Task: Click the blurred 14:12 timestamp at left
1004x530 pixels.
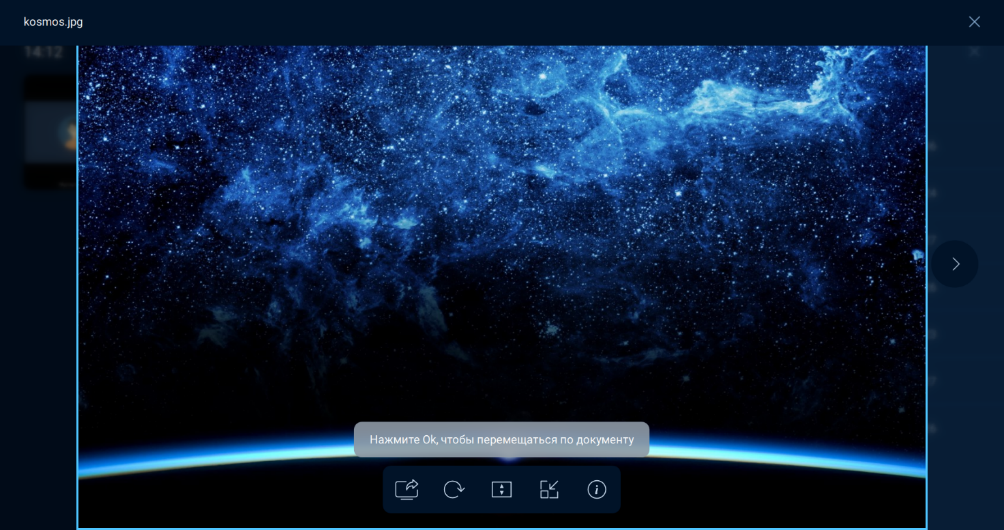Action: click(43, 52)
